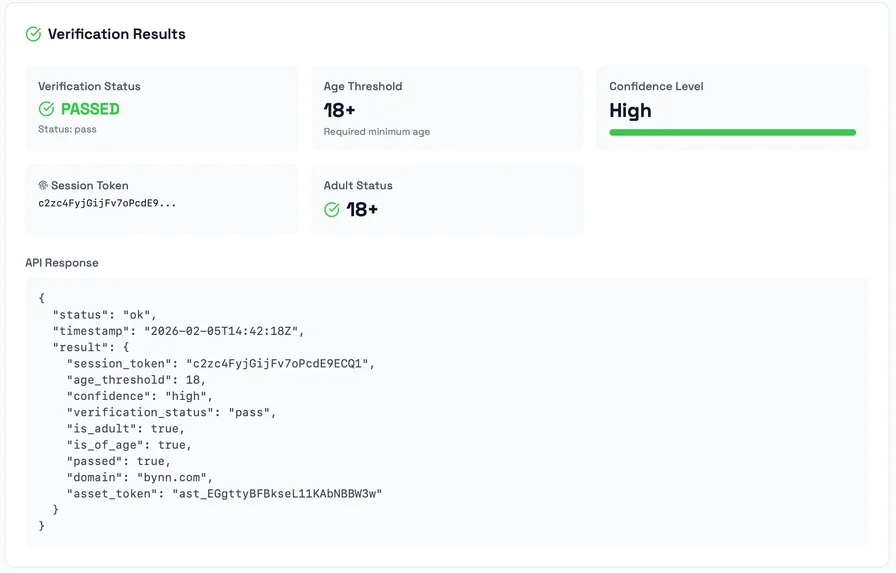This screenshot has height=573, width=896.
Task: Click the "asset_token" JSON line
Action: pyautogui.click(x=224, y=494)
